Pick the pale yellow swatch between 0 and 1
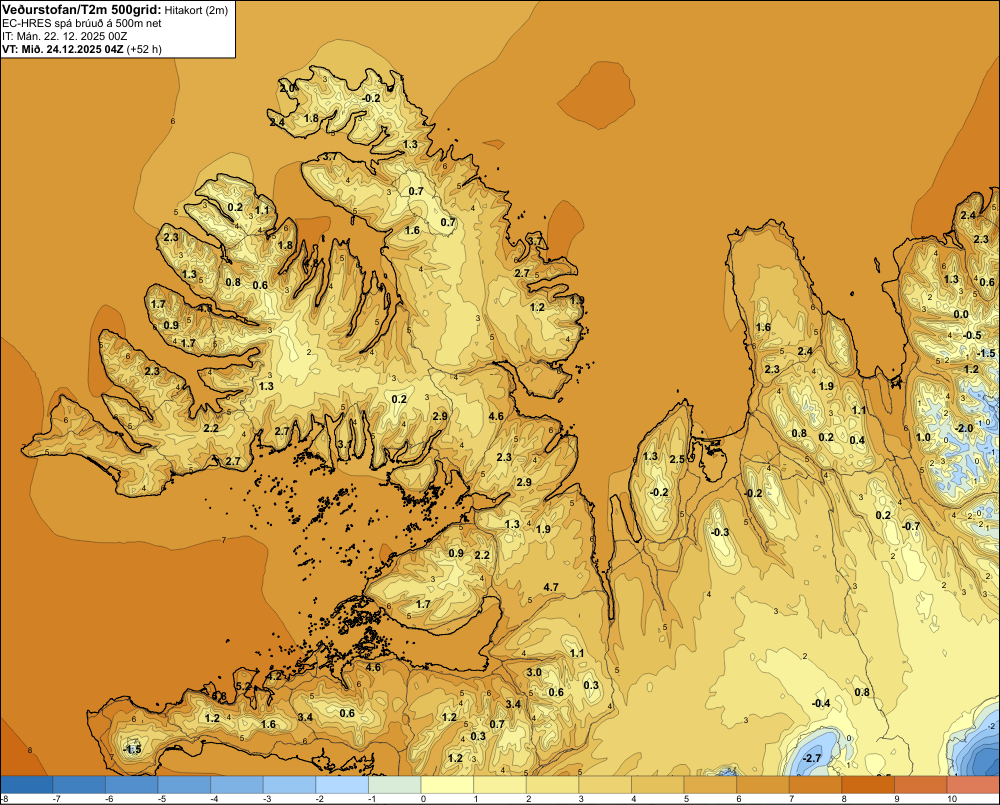The height and width of the screenshot is (805, 1000). tap(448, 785)
